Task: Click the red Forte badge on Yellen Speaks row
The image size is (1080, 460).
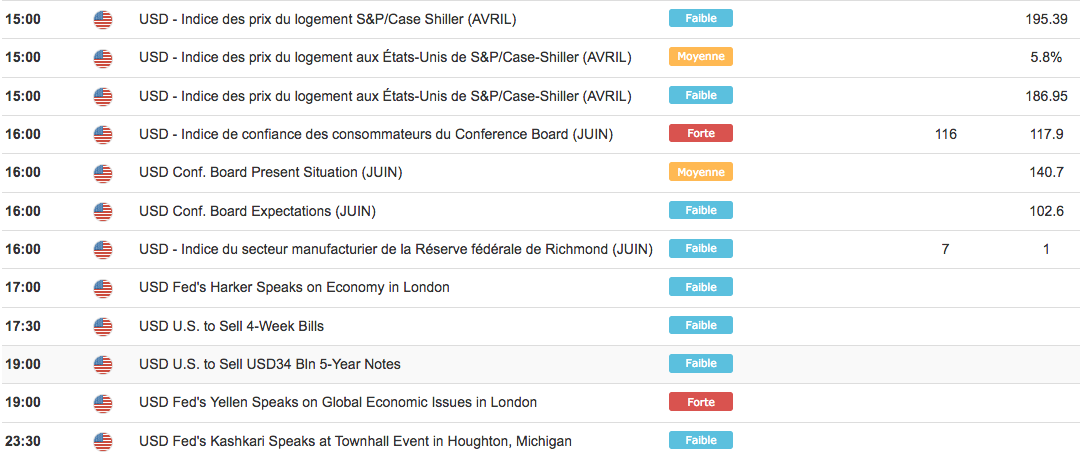Action: [x=701, y=402]
